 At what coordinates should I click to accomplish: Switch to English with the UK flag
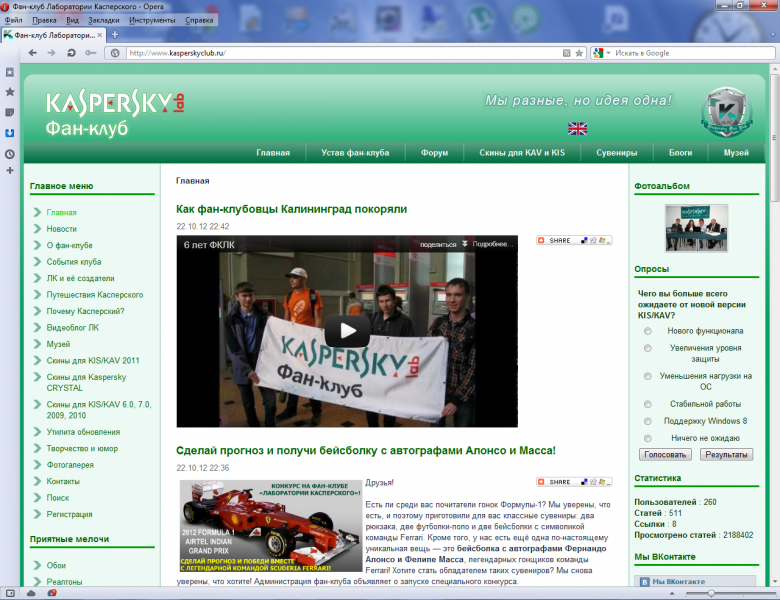(x=578, y=128)
